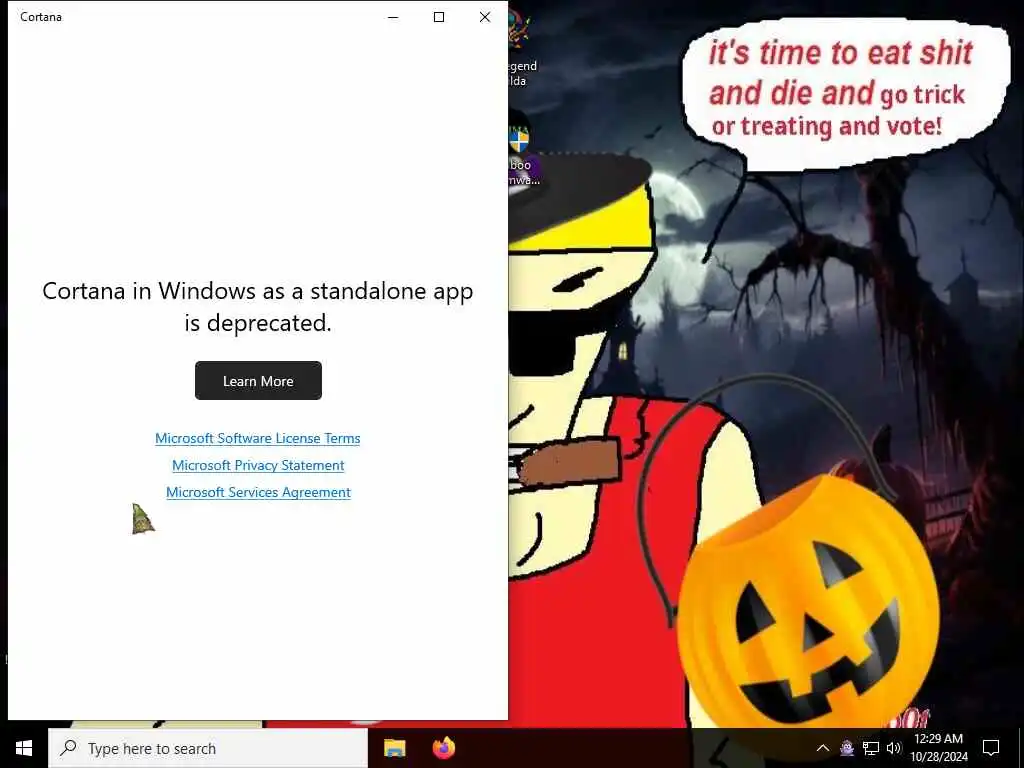Open Microsoft Software License Terms link
Viewport: 1024px width, 768px height.
[257, 438]
